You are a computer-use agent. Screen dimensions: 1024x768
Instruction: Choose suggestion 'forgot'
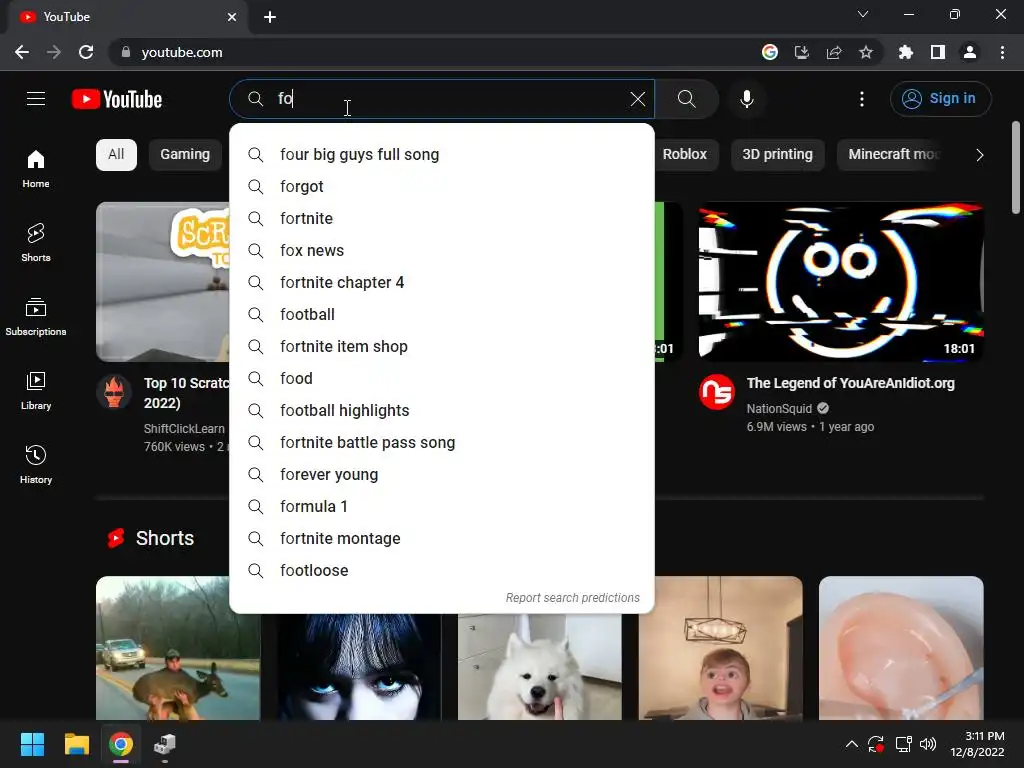pos(441,187)
